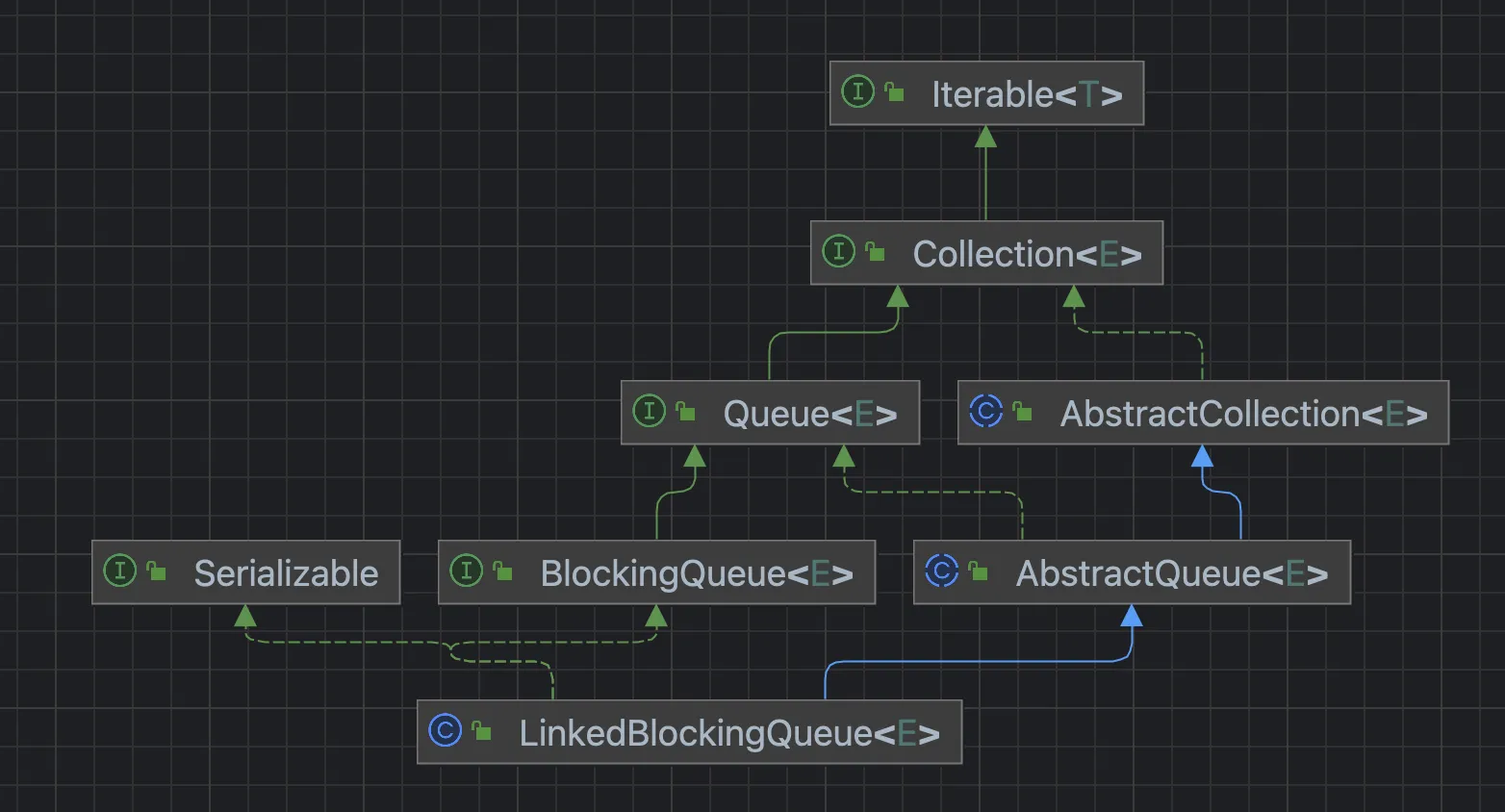
Task: Click the interface icon on the Queue<E> node
Action: pyautogui.click(x=650, y=412)
